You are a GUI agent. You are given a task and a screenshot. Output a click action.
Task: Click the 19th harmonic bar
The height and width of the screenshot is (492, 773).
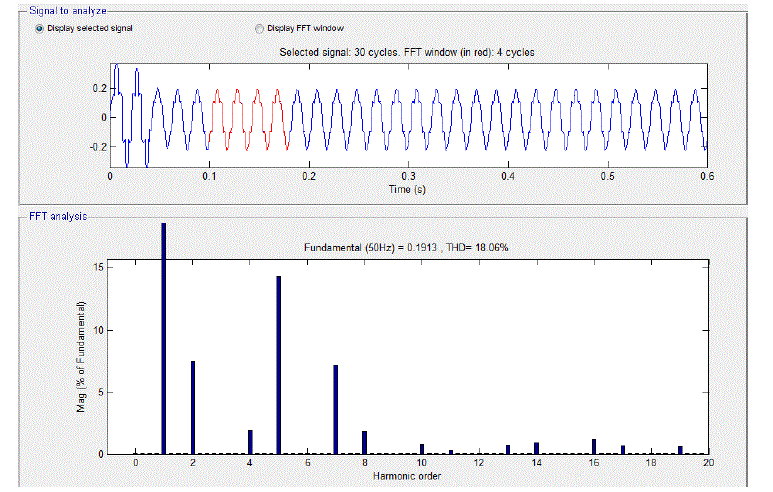[x=680, y=450]
